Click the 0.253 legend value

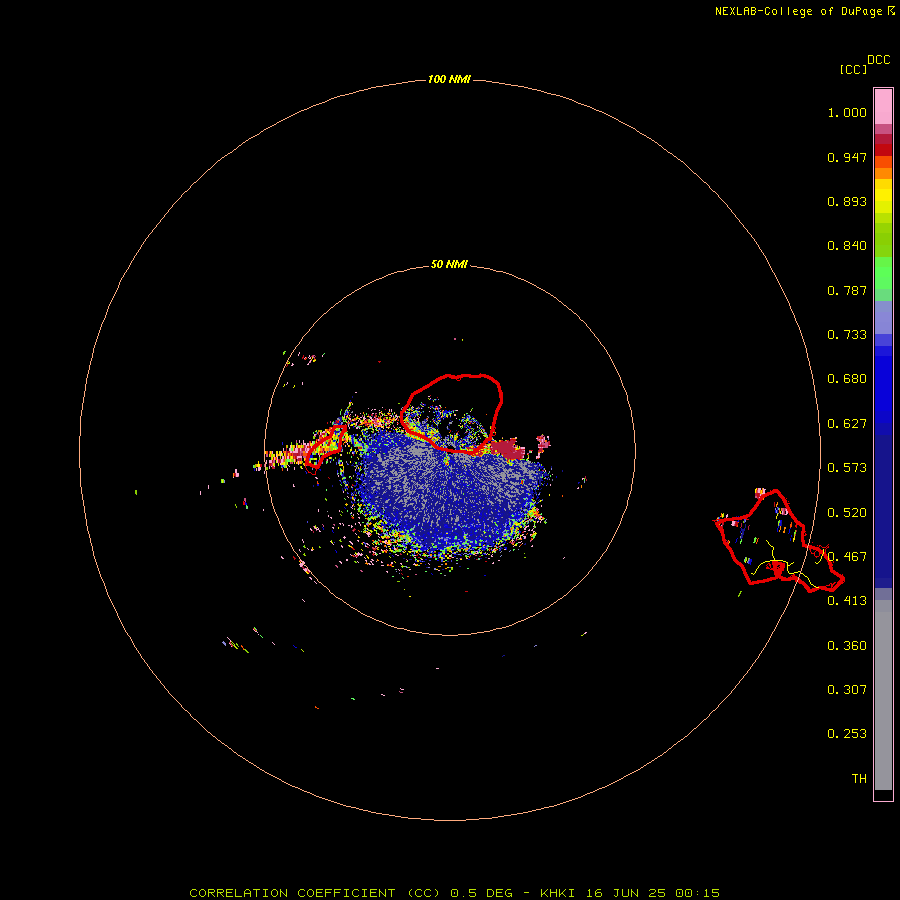pyautogui.click(x=847, y=734)
